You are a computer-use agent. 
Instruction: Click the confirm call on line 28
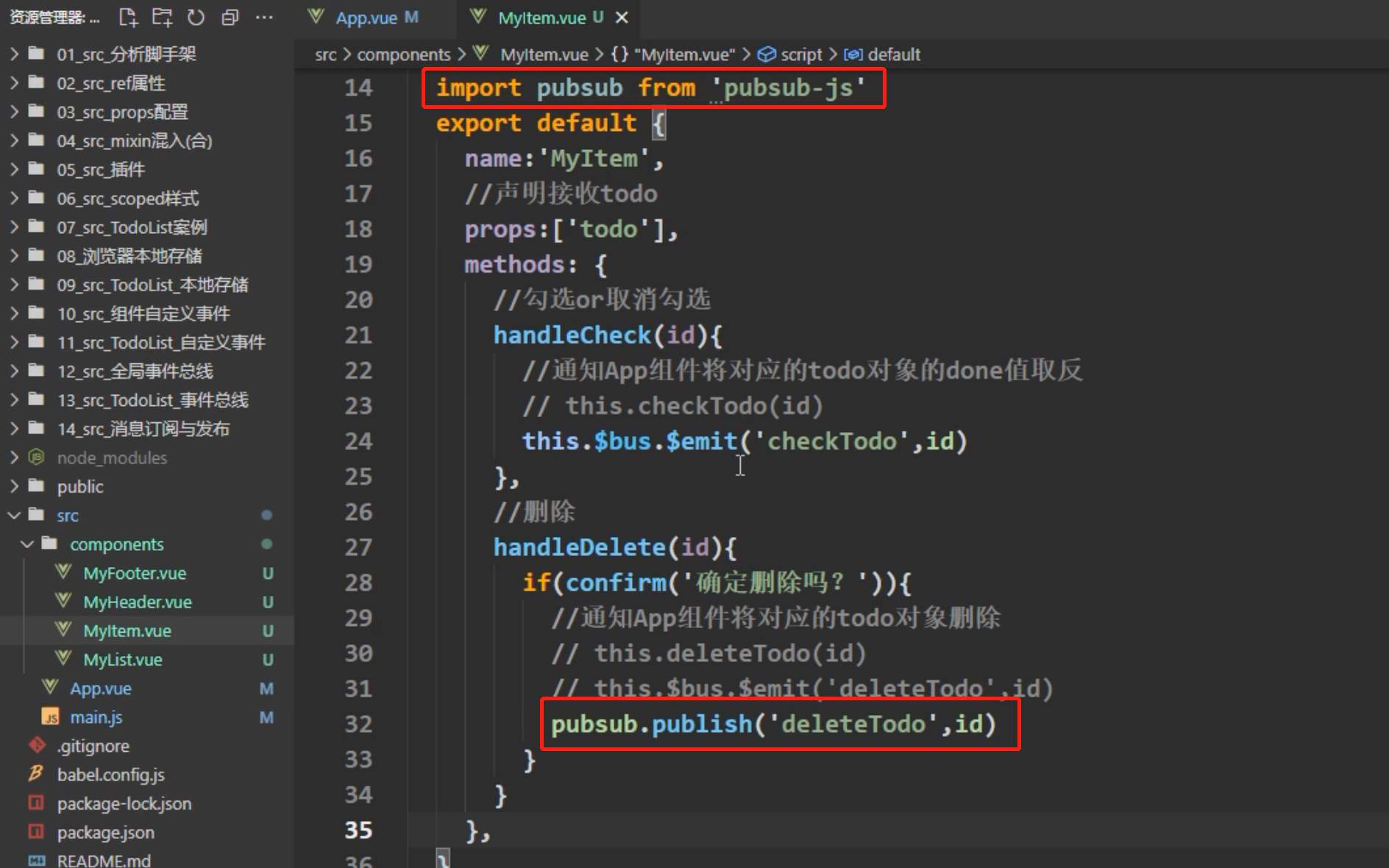[616, 582]
